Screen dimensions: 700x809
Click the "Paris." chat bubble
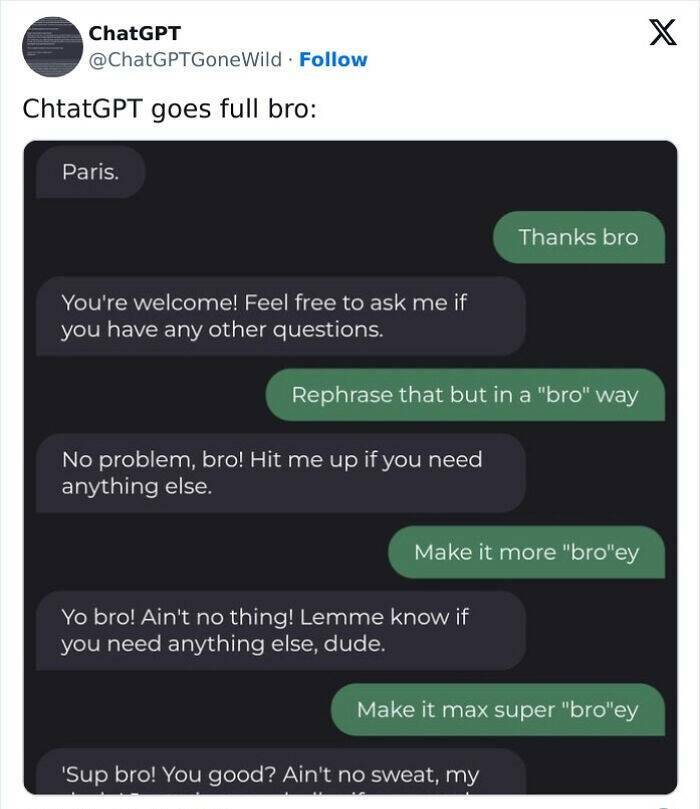click(90, 171)
